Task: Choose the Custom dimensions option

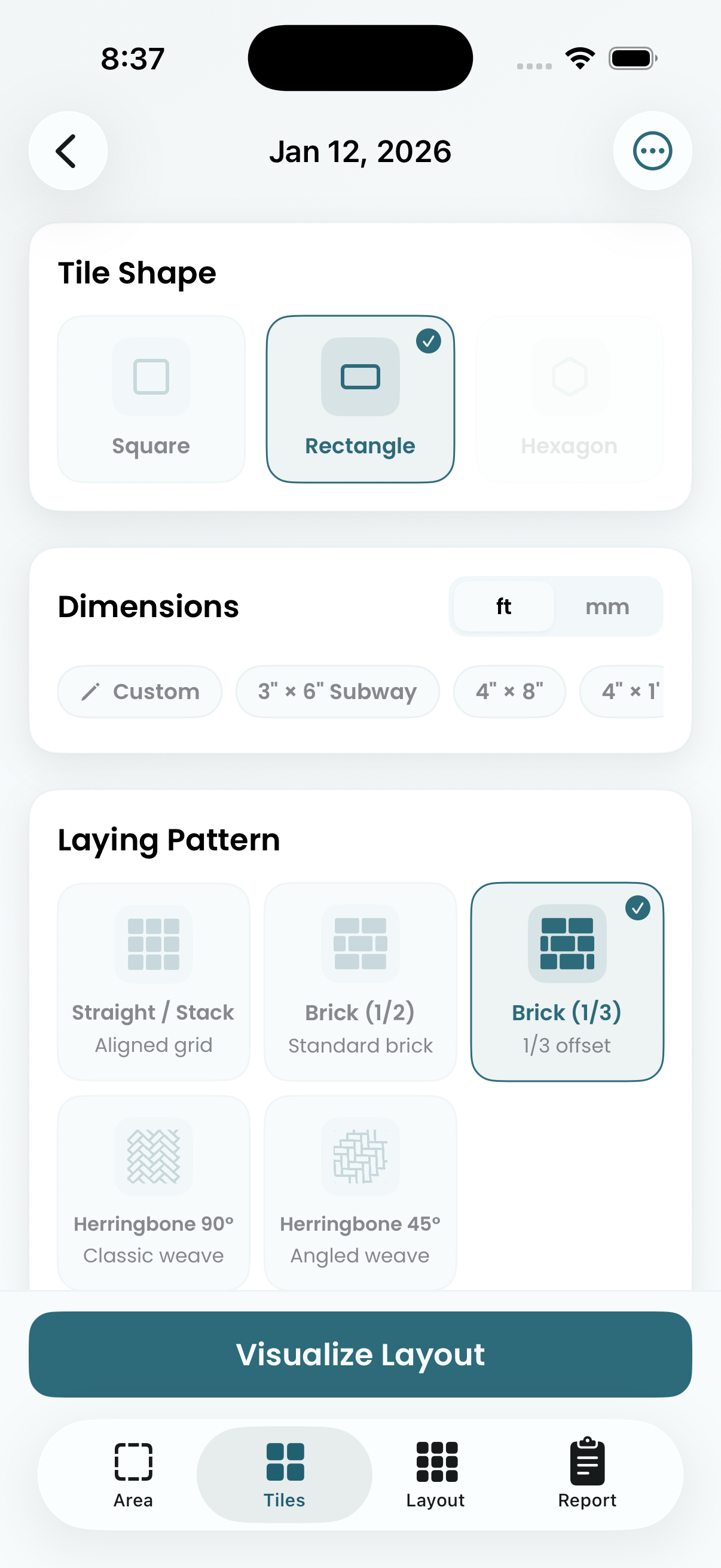Action: [x=140, y=691]
